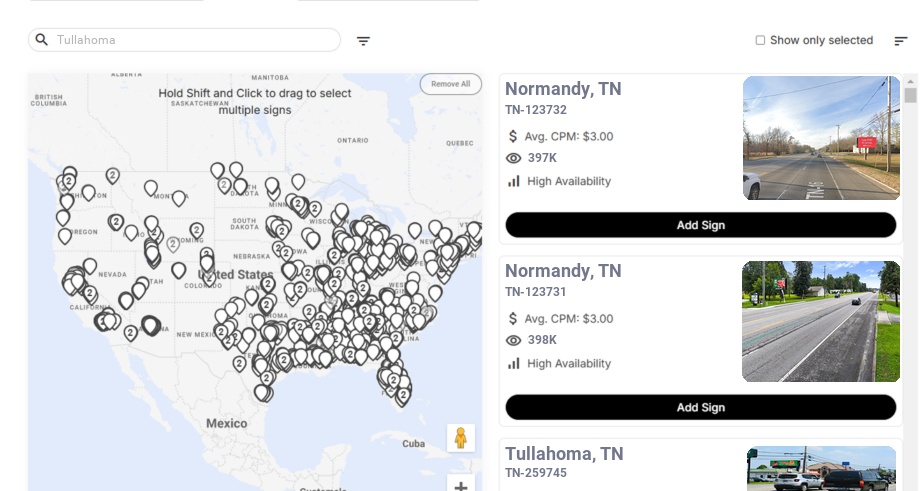Click the eye views icon for TN-123732

coord(514,158)
